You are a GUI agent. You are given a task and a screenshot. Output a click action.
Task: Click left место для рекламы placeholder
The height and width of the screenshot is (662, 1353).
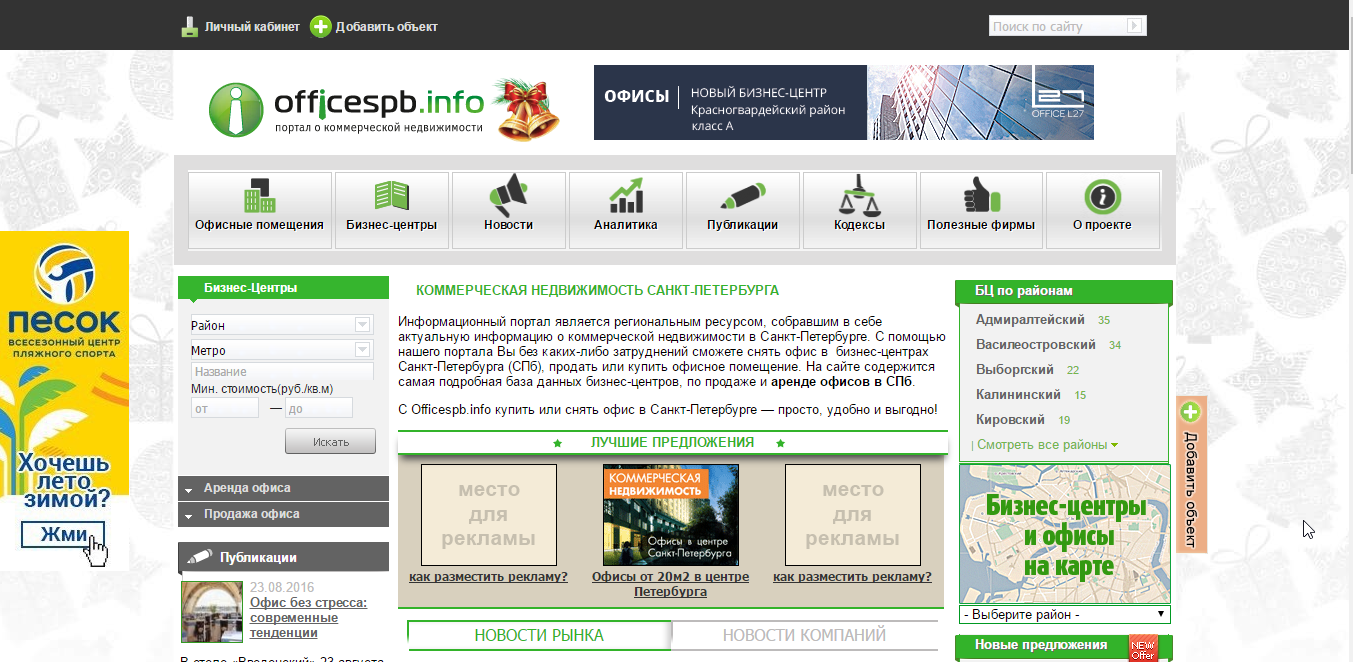coord(488,514)
